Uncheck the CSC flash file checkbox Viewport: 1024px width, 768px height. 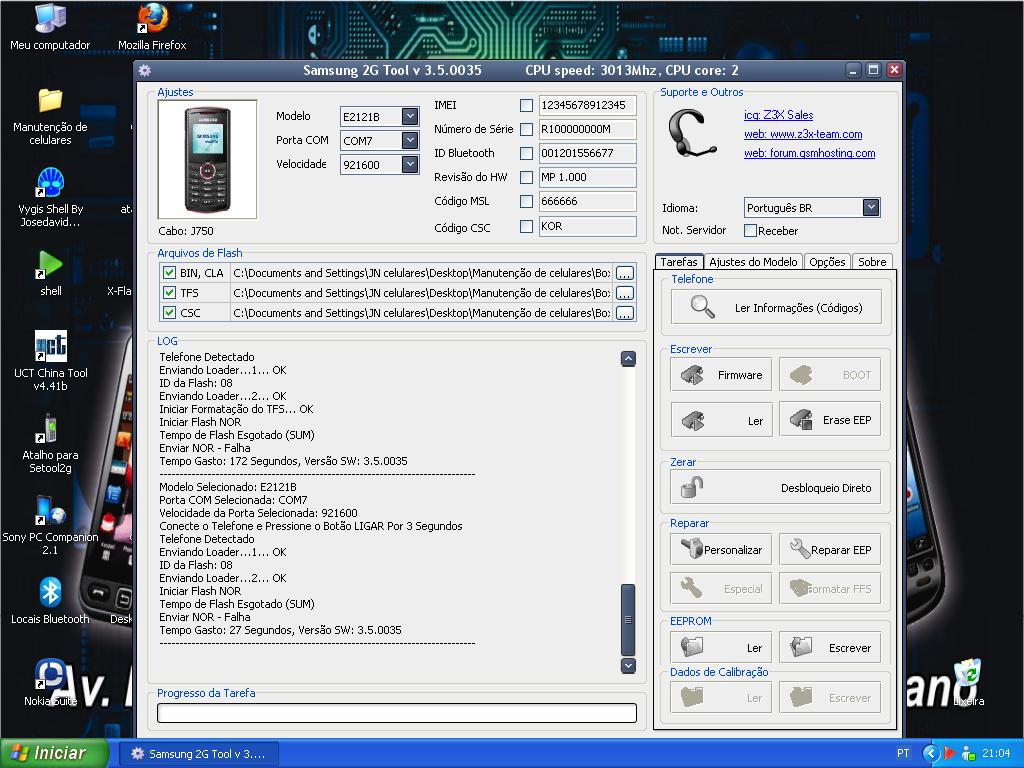[x=169, y=313]
